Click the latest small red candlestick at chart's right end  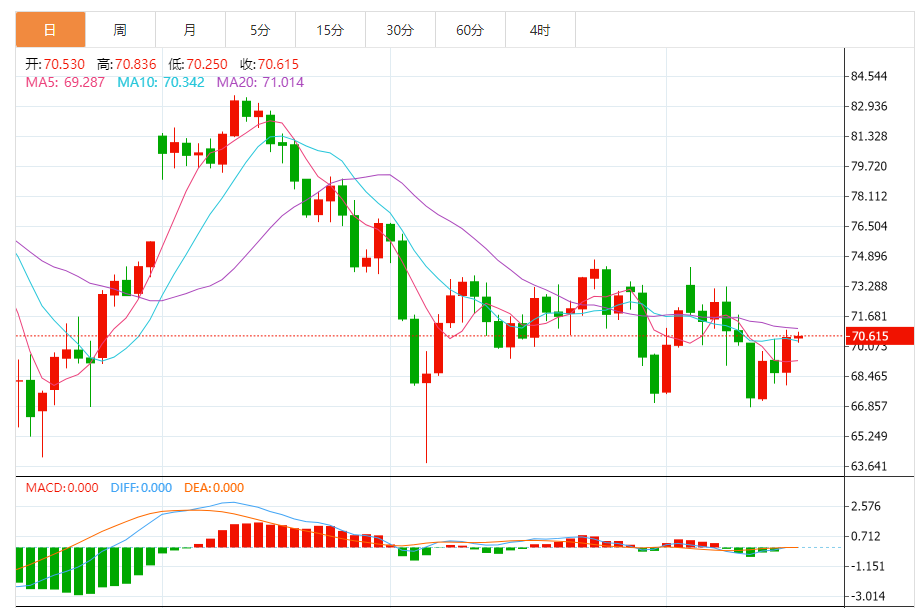[798, 337]
